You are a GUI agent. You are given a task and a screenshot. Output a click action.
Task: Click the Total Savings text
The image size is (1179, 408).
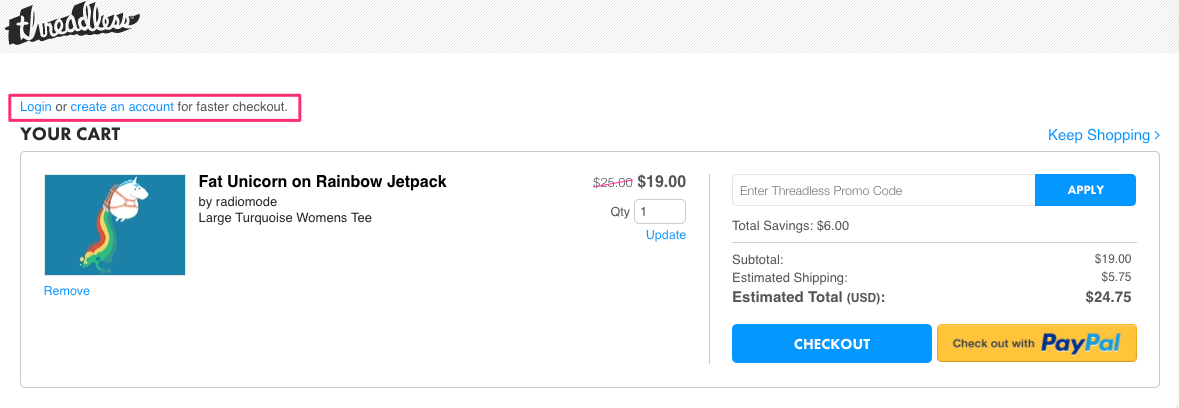tap(790, 226)
